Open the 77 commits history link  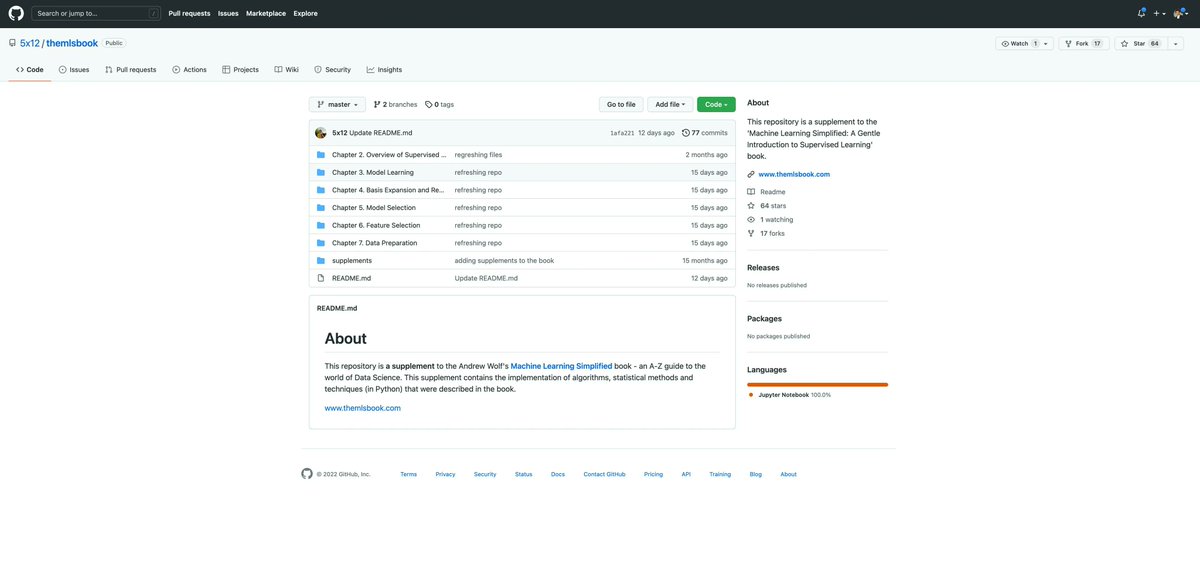coord(705,133)
